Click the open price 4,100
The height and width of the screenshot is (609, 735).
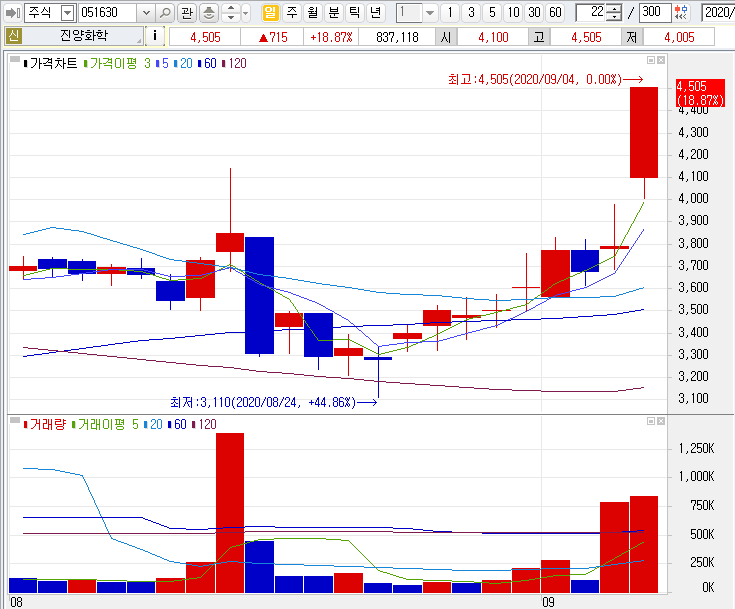(x=493, y=37)
